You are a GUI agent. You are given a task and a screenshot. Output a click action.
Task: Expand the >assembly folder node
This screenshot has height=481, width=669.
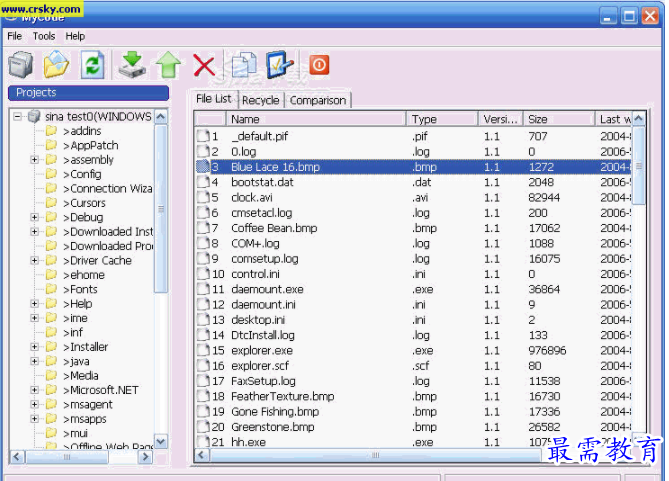(x=35, y=160)
